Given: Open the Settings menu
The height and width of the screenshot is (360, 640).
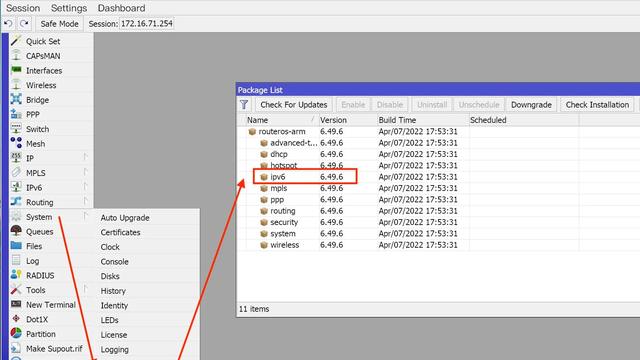Looking at the screenshot, I should tap(69, 8).
